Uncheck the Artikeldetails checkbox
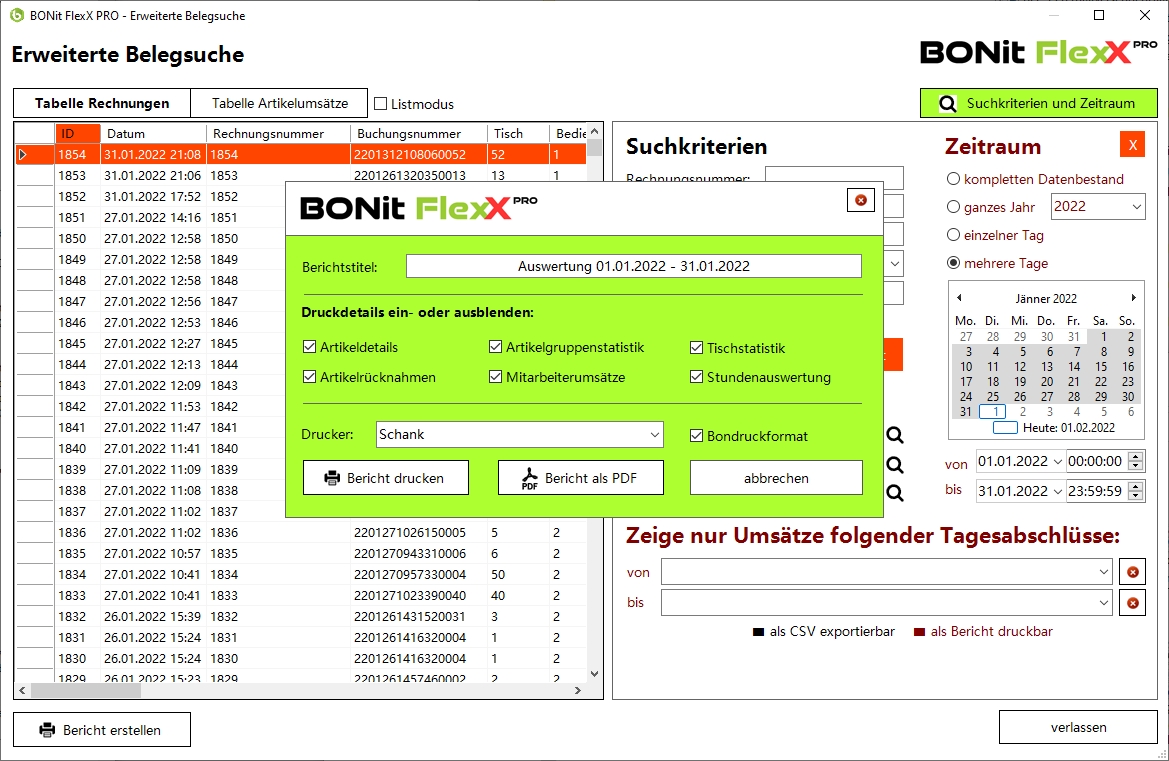Screen dimensions: 1169x761 point(309,348)
